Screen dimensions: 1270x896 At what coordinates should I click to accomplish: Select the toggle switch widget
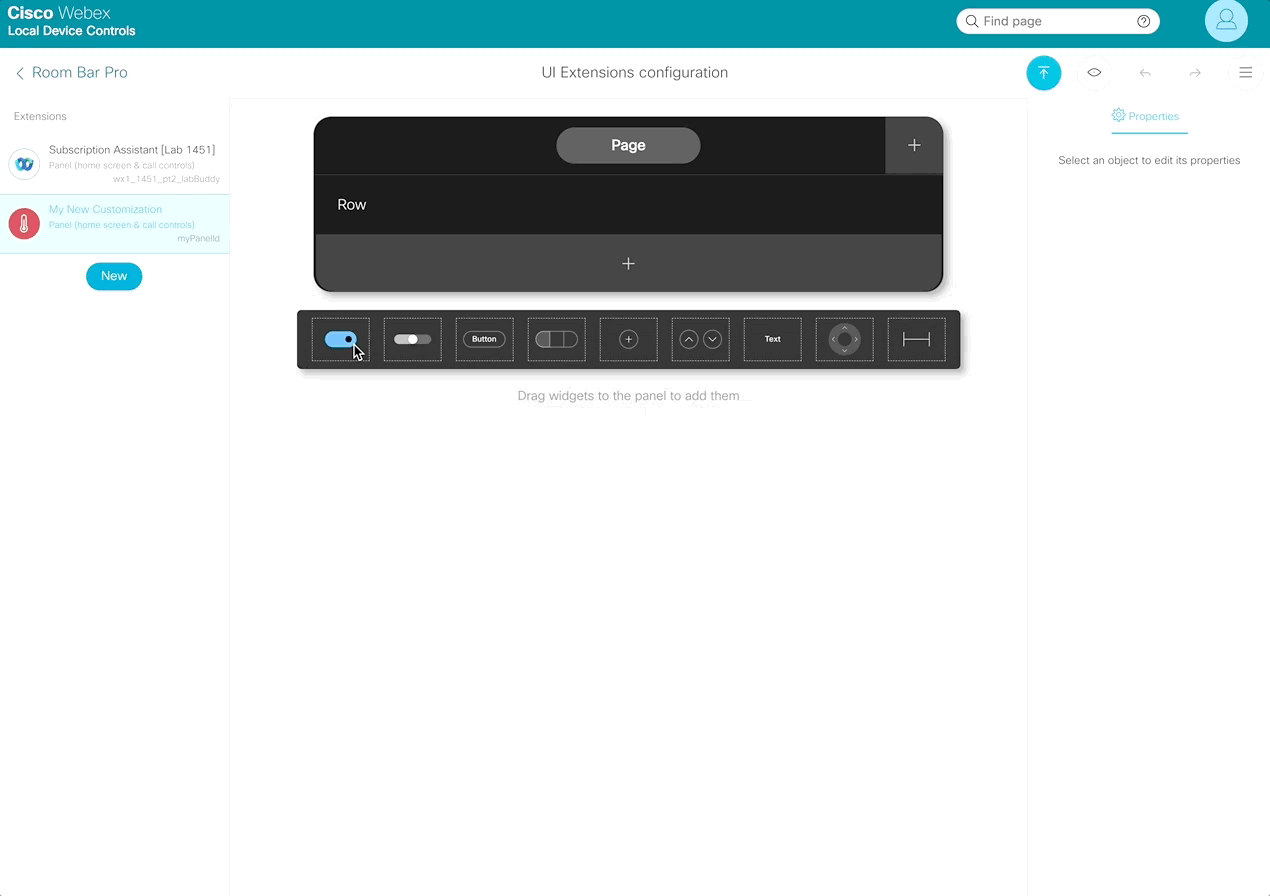pyautogui.click(x=340, y=339)
